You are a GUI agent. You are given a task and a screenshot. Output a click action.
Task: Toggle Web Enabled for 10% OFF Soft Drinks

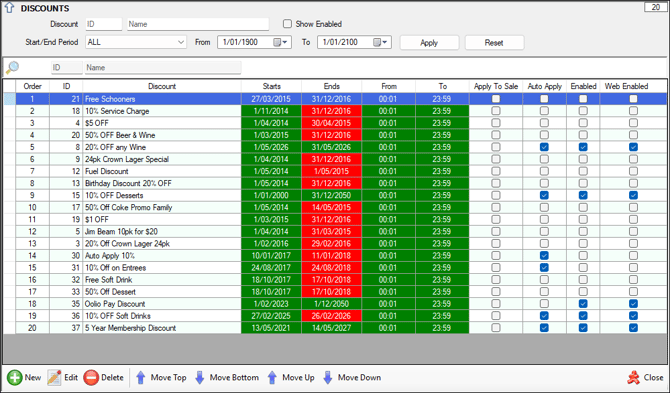click(633, 316)
